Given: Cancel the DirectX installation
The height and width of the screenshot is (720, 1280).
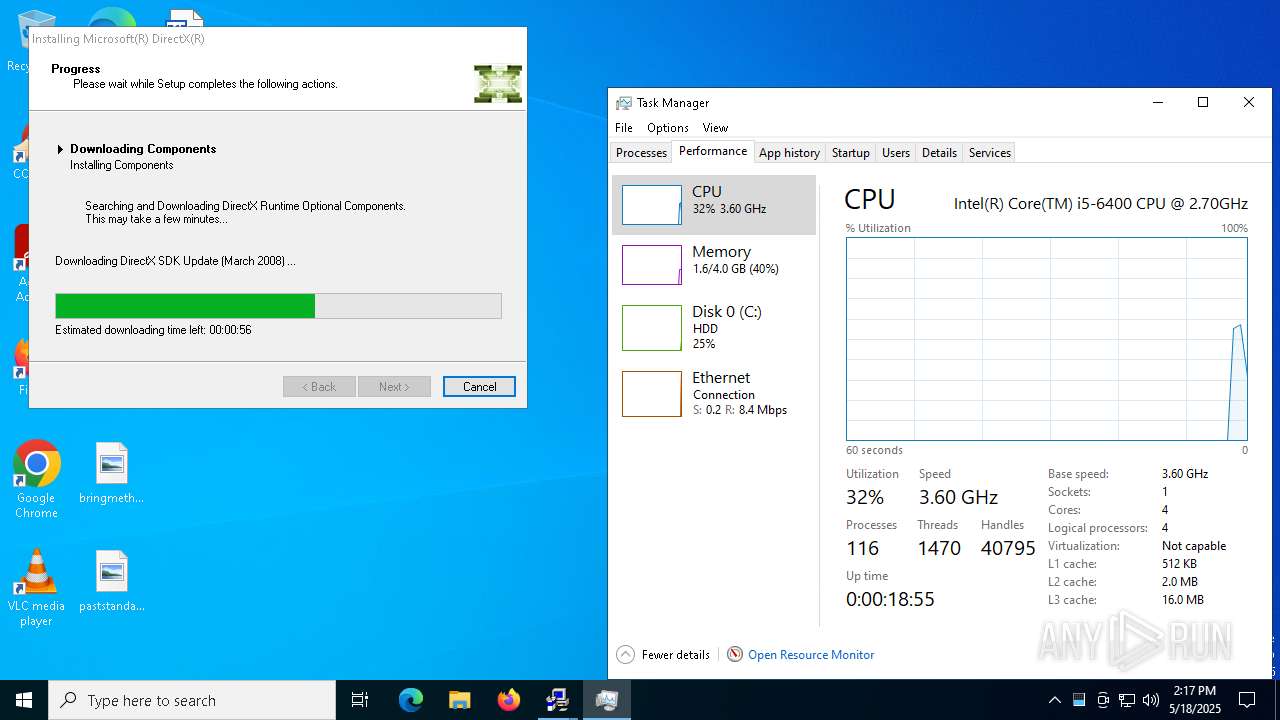Looking at the screenshot, I should click(479, 387).
